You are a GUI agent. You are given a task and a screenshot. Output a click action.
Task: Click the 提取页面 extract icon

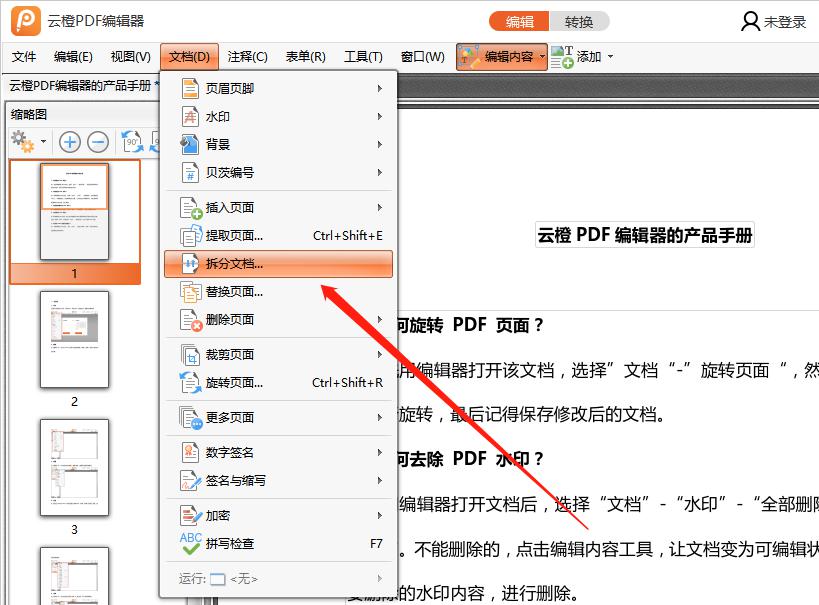191,236
